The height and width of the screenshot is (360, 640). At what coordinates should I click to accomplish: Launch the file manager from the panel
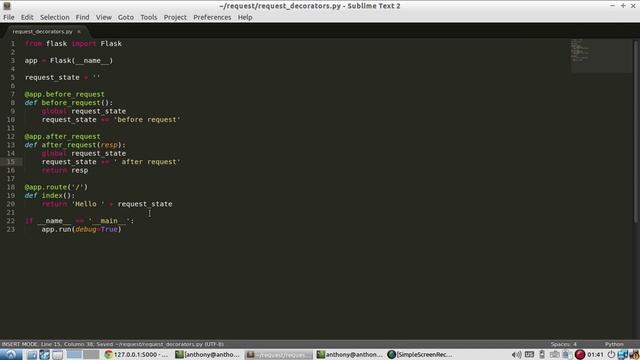point(32,355)
